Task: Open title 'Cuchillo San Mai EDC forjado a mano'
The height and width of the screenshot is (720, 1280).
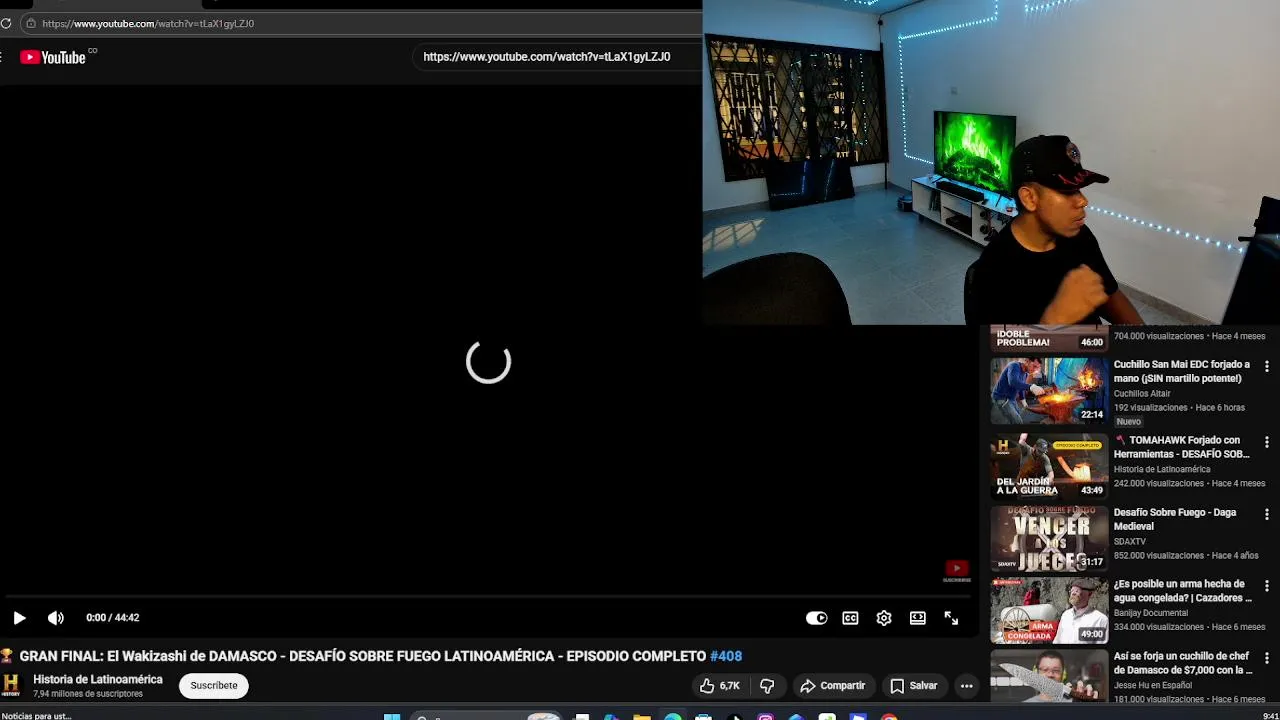Action: [1182, 371]
